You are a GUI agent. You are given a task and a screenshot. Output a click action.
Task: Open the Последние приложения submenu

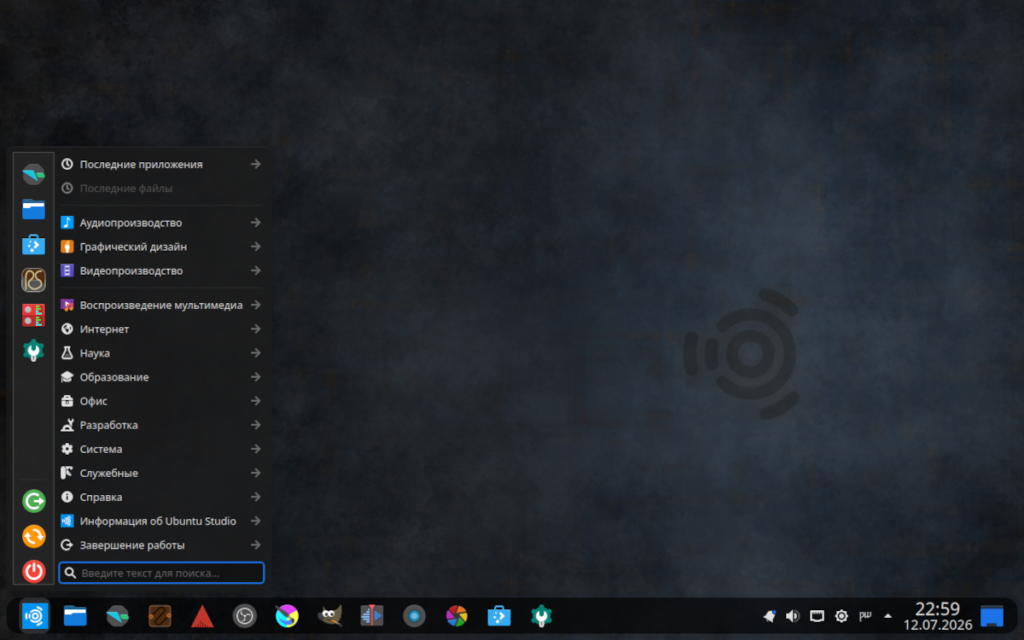click(x=161, y=165)
